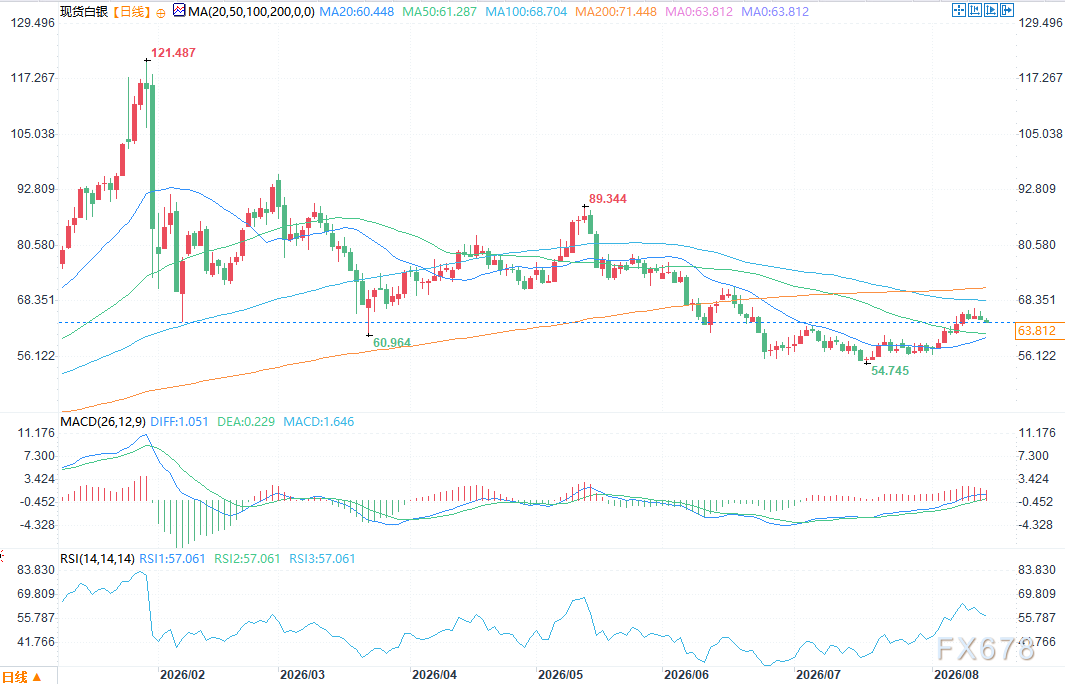Click the 2026/08 date axis label
The width and height of the screenshot is (1065, 684).
957,675
